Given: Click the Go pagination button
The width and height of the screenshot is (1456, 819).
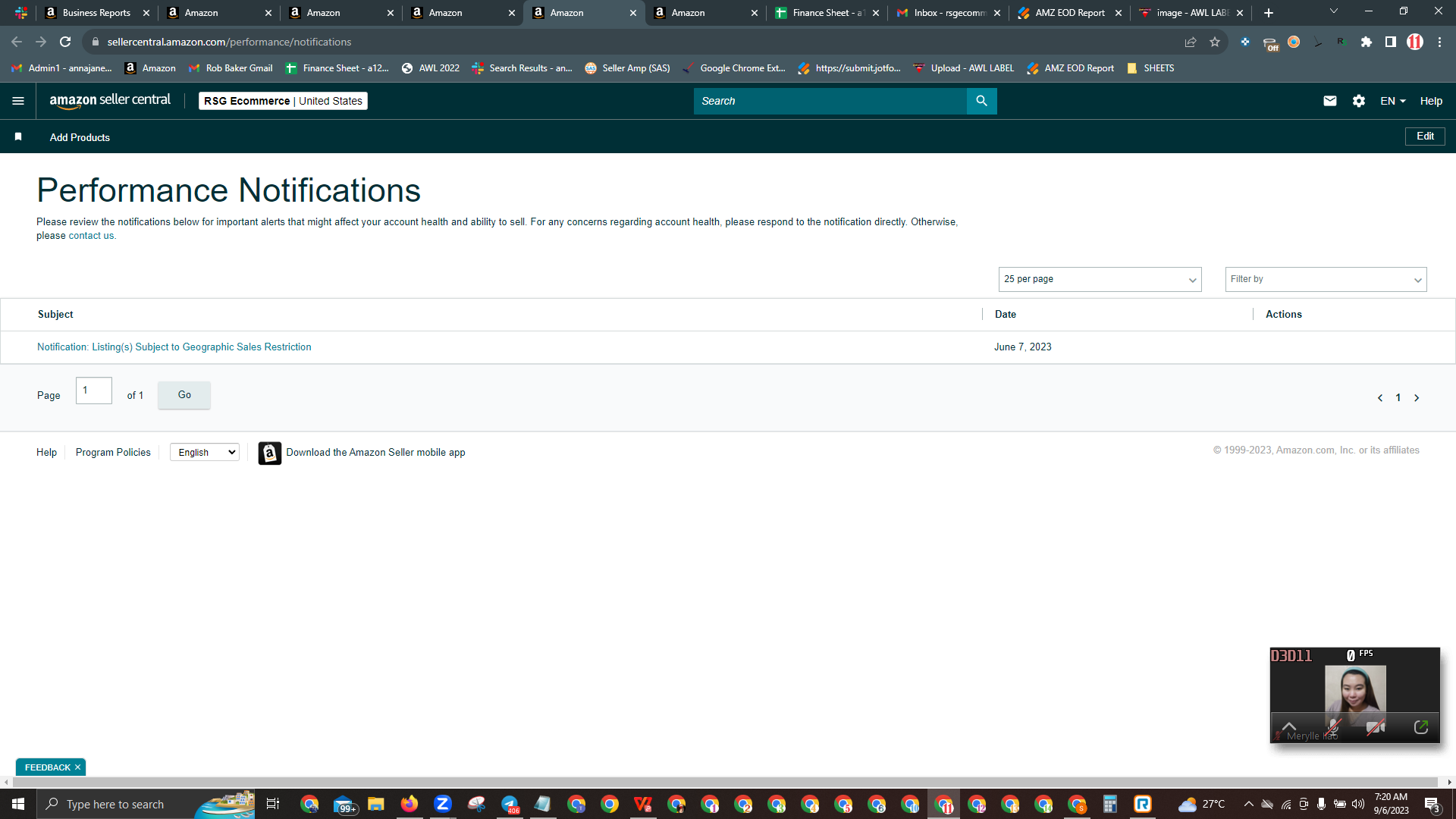Looking at the screenshot, I should pos(184,395).
